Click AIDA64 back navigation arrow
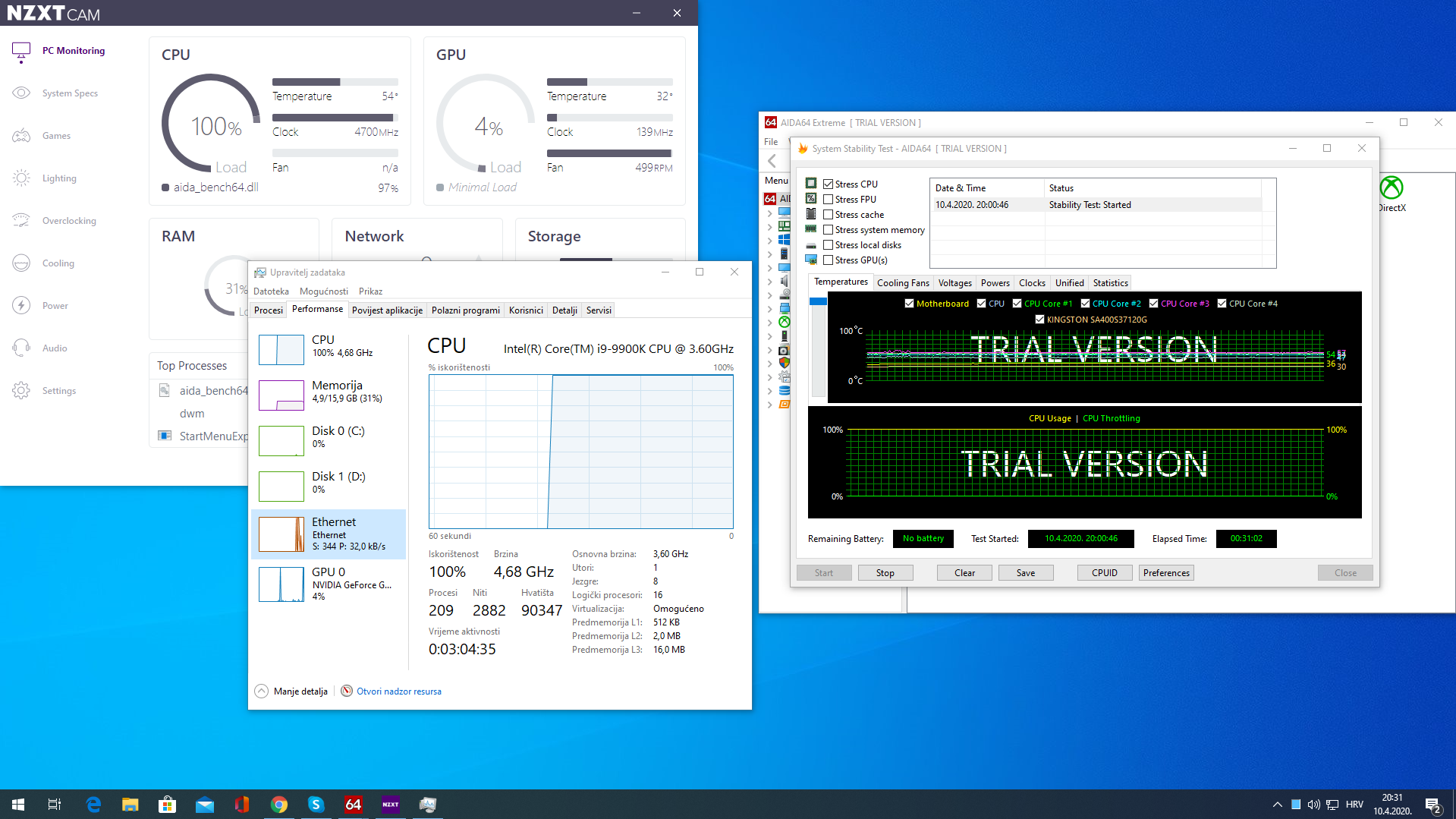This screenshot has height=819, width=1456. pos(772,161)
